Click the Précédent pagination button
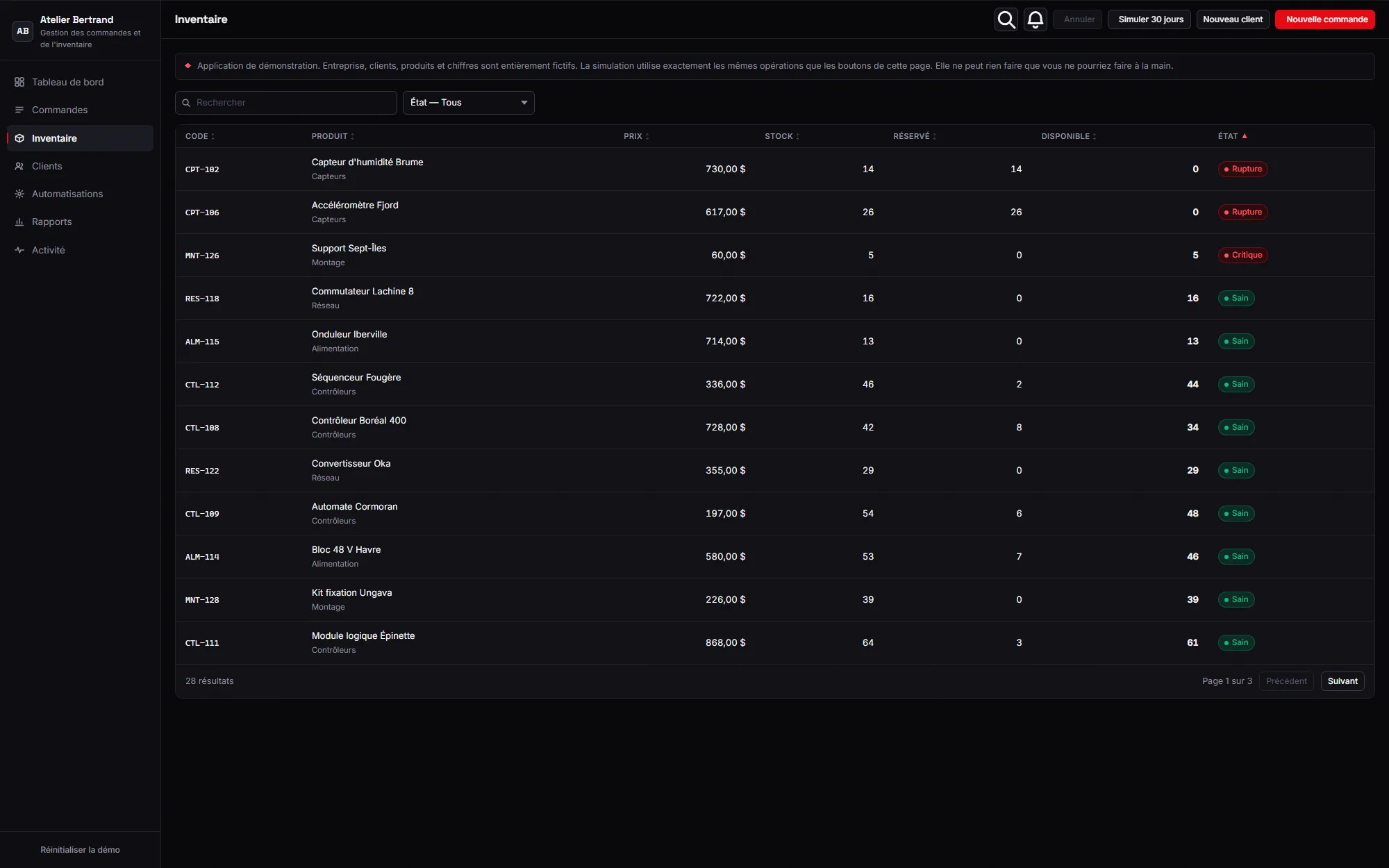Viewport: 1389px width, 868px height. click(1286, 681)
